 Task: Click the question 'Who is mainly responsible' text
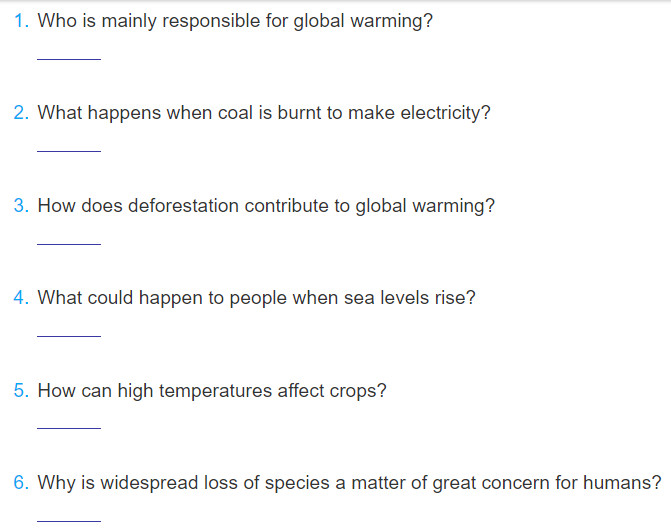[x=235, y=21]
